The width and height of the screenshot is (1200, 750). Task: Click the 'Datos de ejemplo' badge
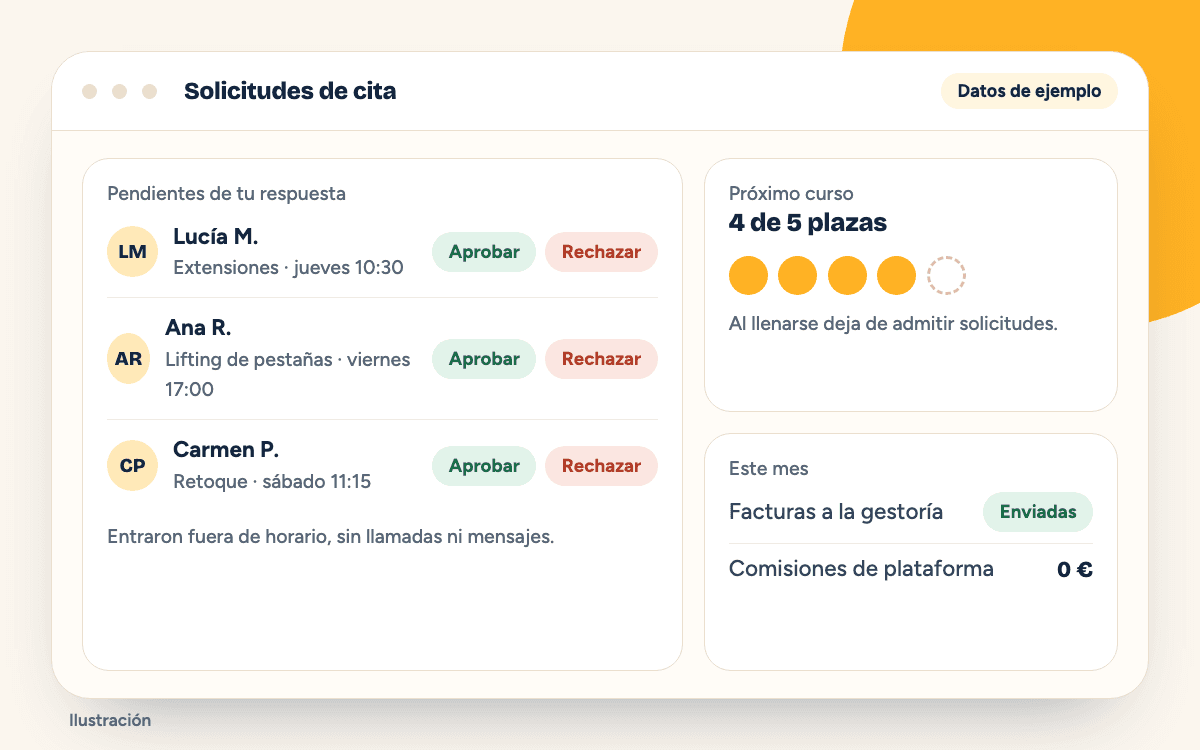(1029, 91)
